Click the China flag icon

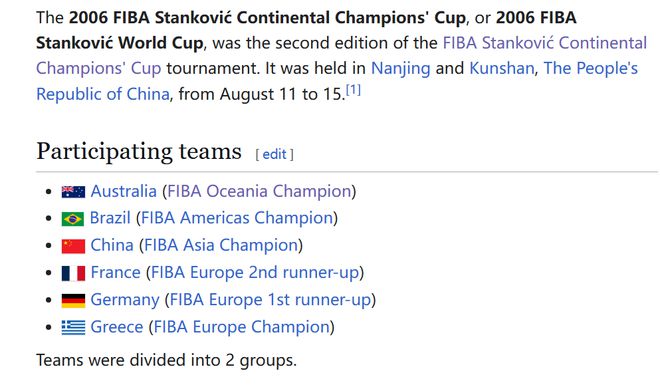coord(73,246)
